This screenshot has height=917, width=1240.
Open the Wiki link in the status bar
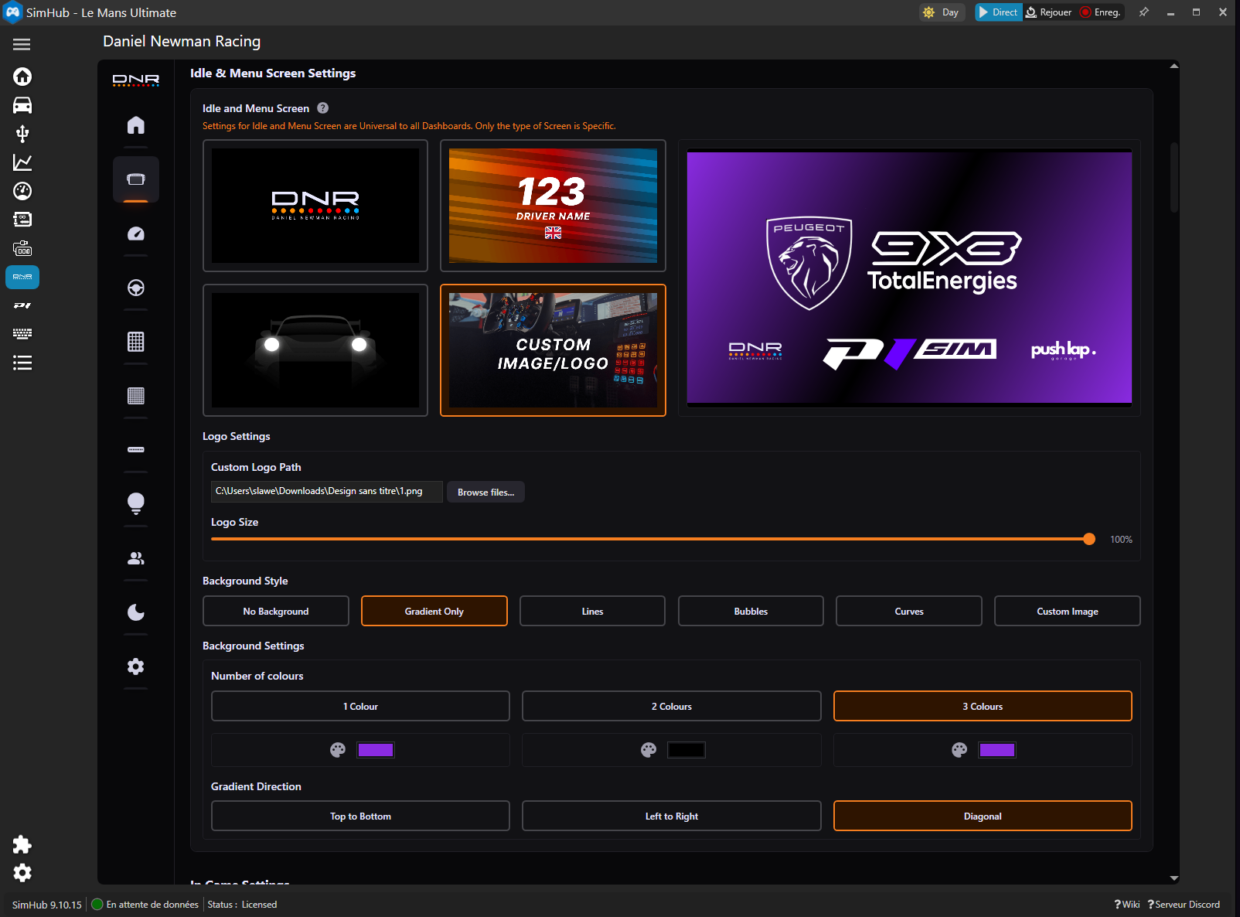tap(1126, 903)
